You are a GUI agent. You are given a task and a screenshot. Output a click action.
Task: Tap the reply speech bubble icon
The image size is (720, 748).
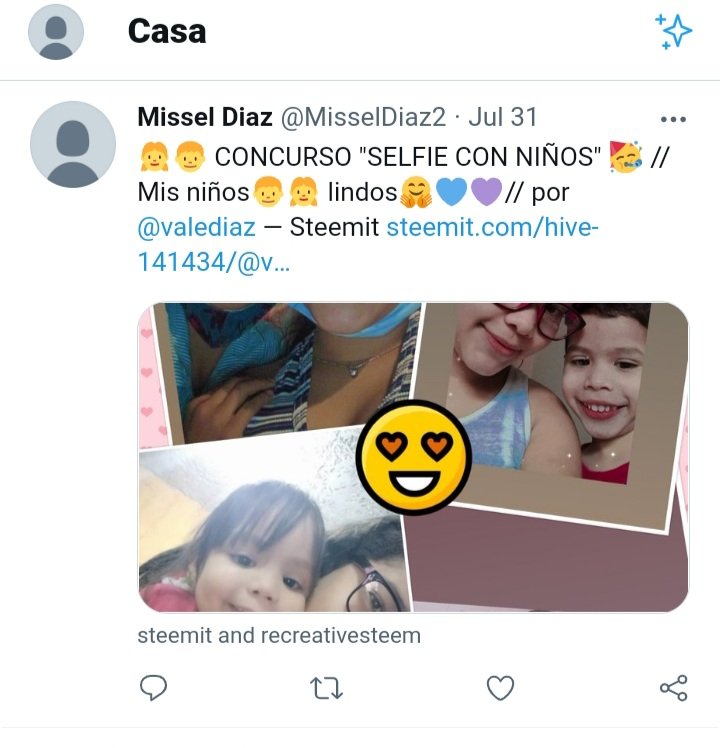[153, 688]
